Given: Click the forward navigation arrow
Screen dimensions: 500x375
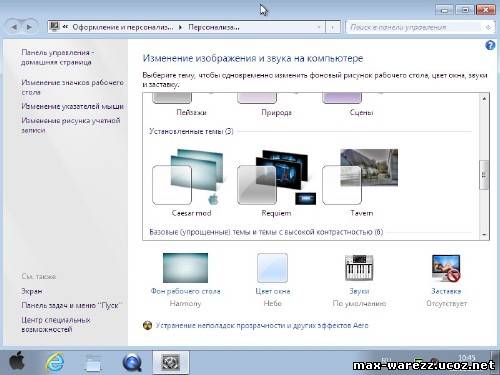Looking at the screenshot, I should [x=29, y=27].
